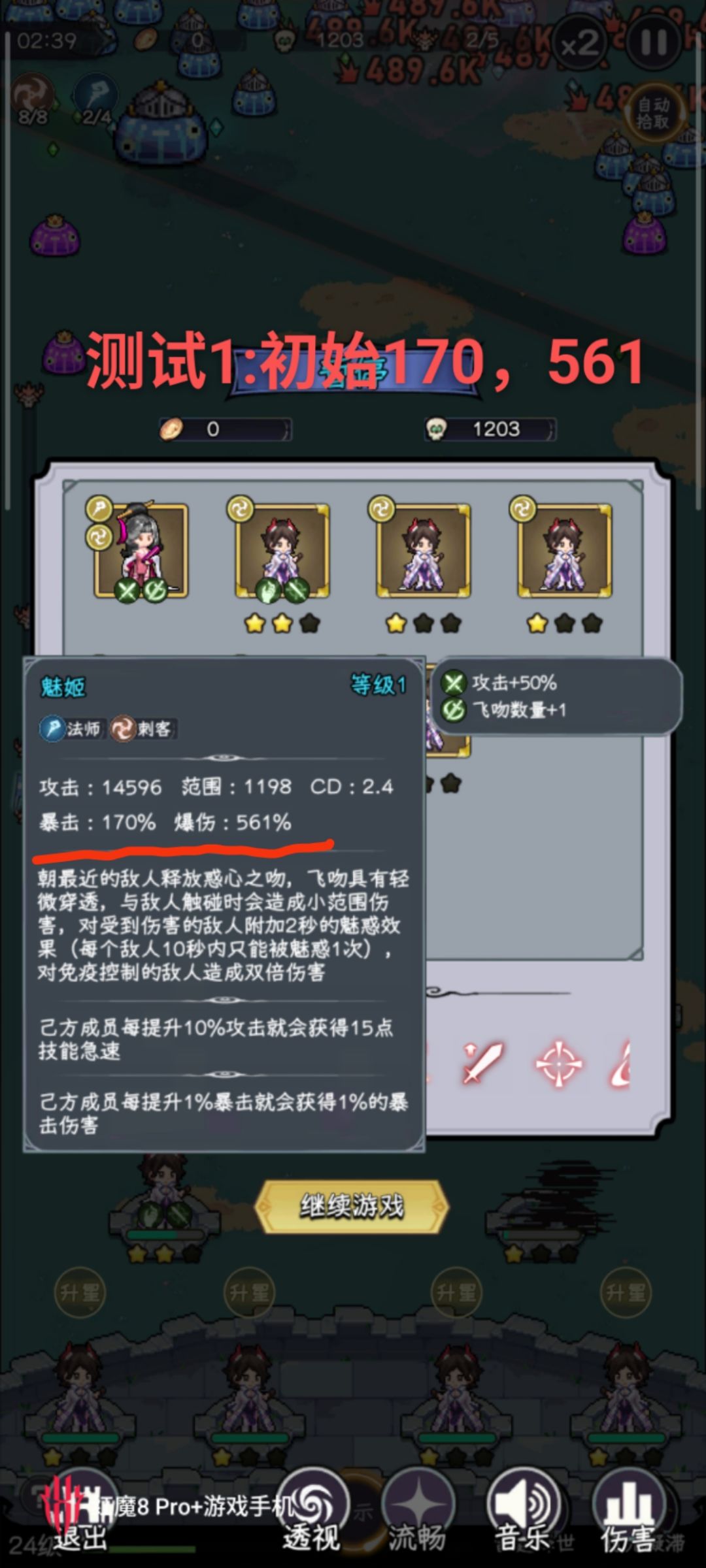Select the fourth one-star hero portrait
The image size is (706, 1568).
coord(565,551)
